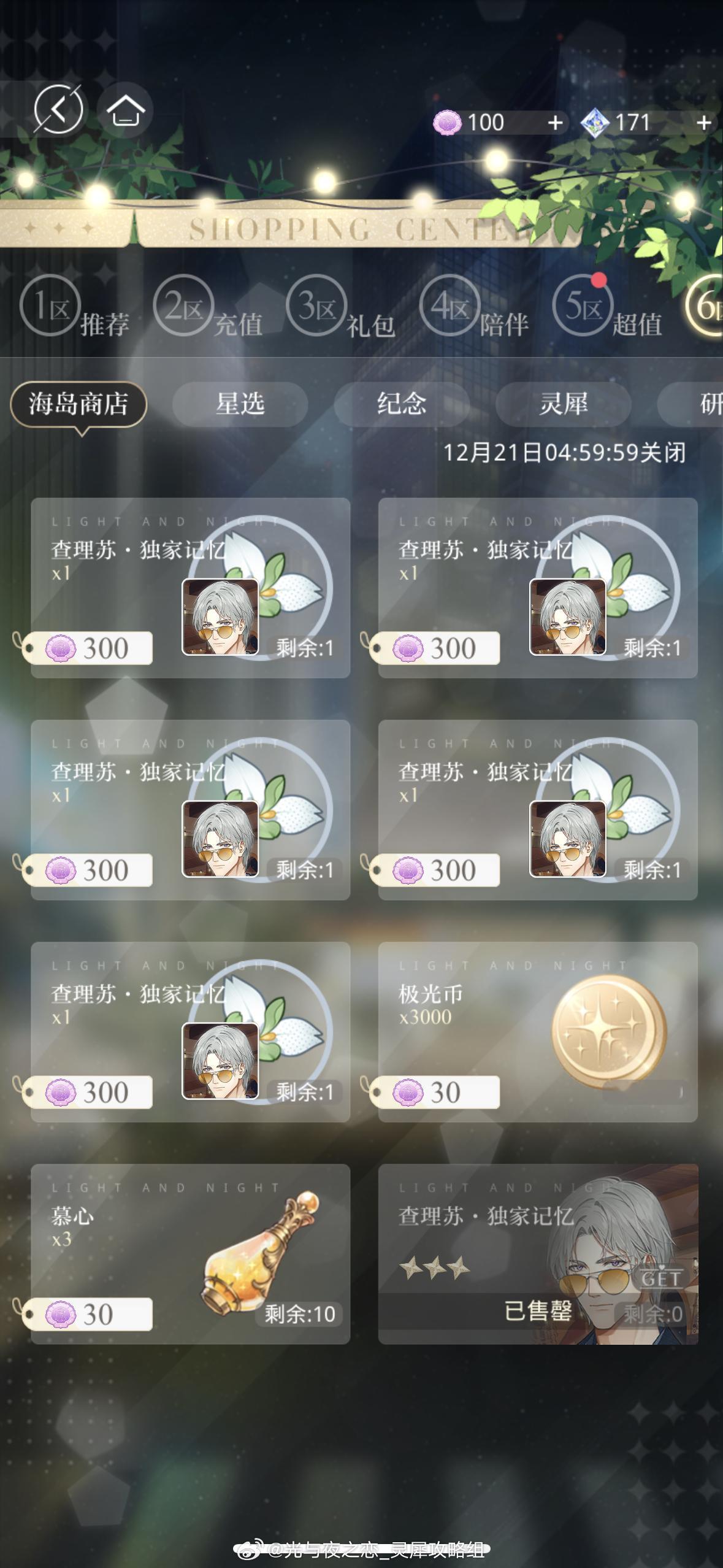723x1568 pixels.
Task: Select the 海岛商店 category
Action: point(78,404)
